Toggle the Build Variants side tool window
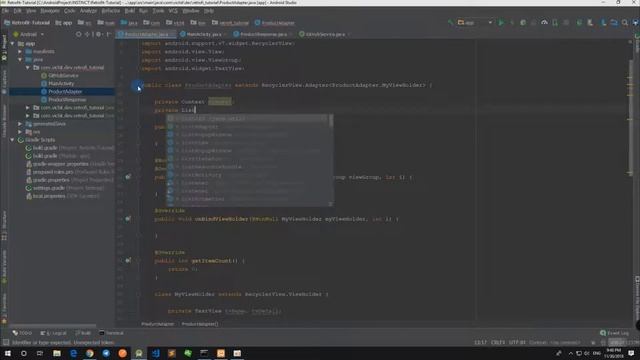The width and height of the screenshot is (640, 360). (x=4, y=267)
